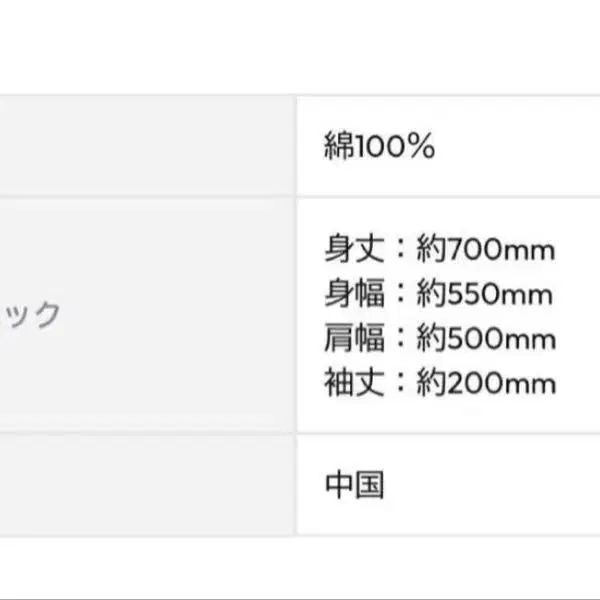Click the 約200mm measurement
Screen dimensions: 600x600
(x=486, y=383)
